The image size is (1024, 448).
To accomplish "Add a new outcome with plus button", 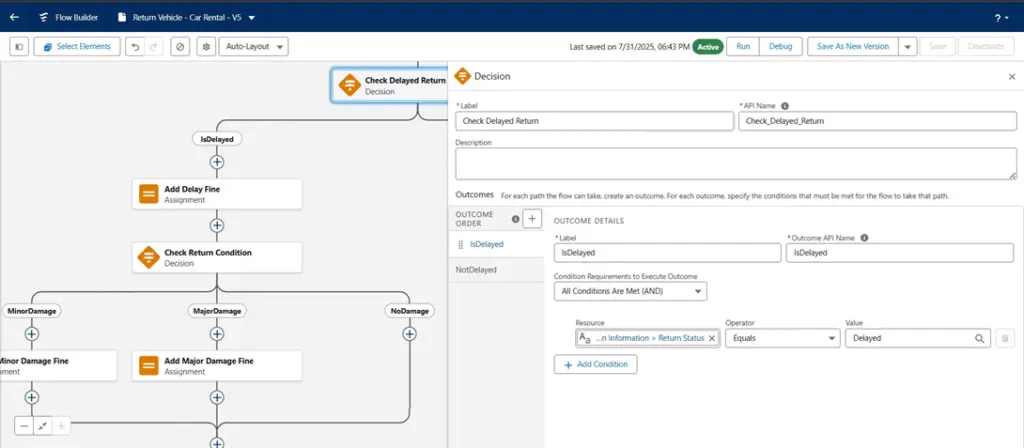I will point(532,219).
